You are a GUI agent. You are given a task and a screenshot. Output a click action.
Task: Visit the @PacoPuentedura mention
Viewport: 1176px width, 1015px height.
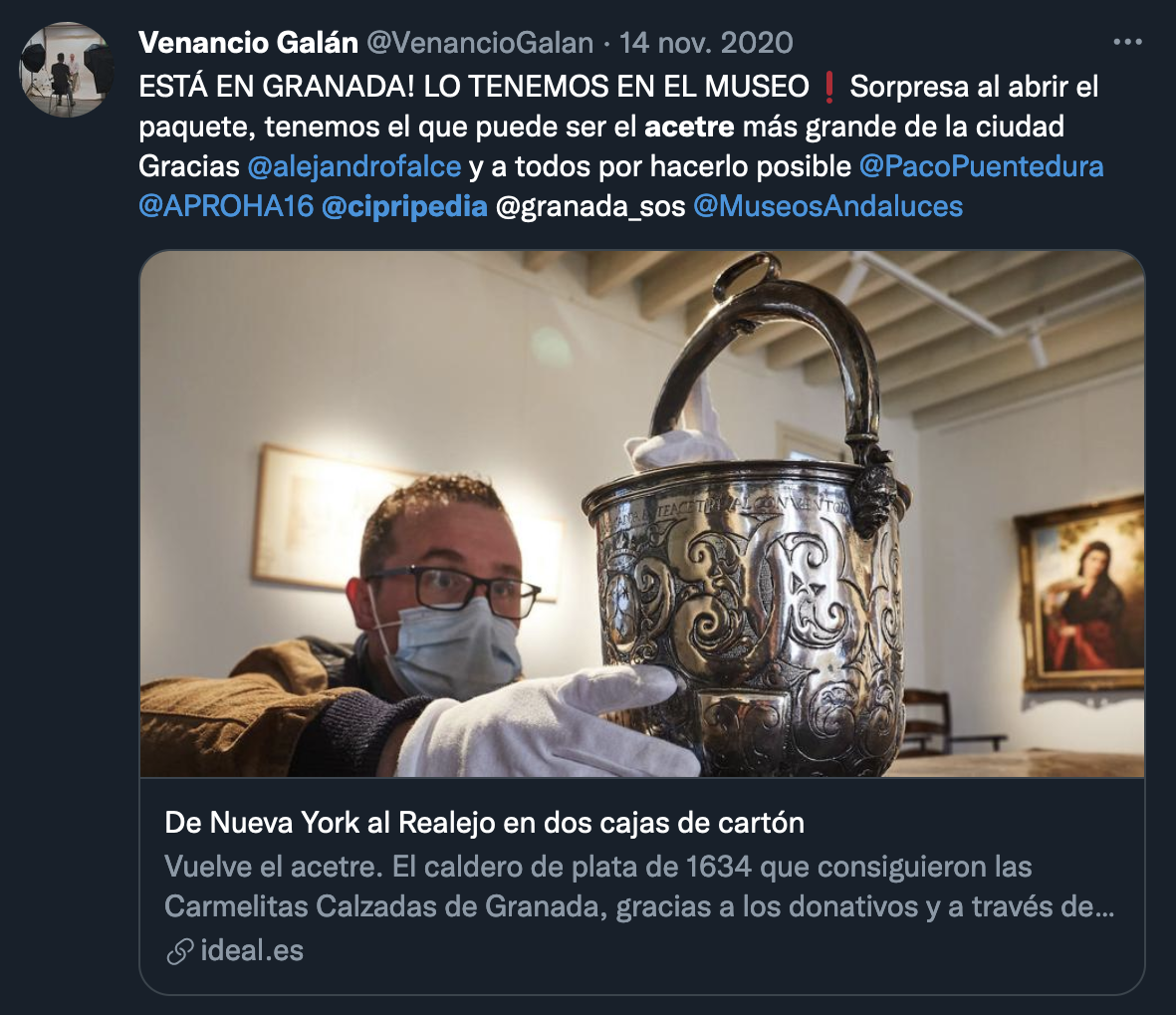pos(981,166)
